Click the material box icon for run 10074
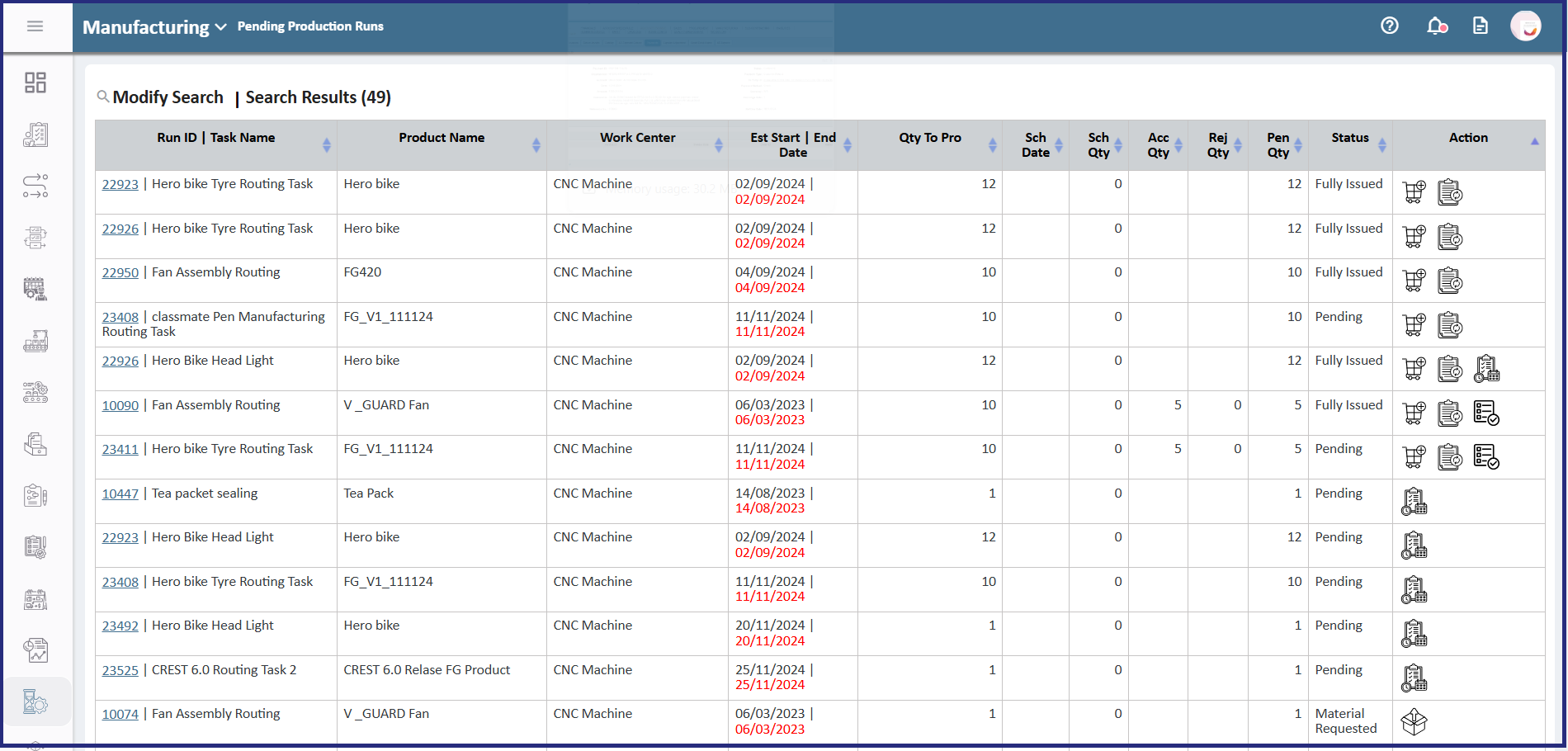Viewport: 1568px width, 751px height. click(x=1415, y=722)
